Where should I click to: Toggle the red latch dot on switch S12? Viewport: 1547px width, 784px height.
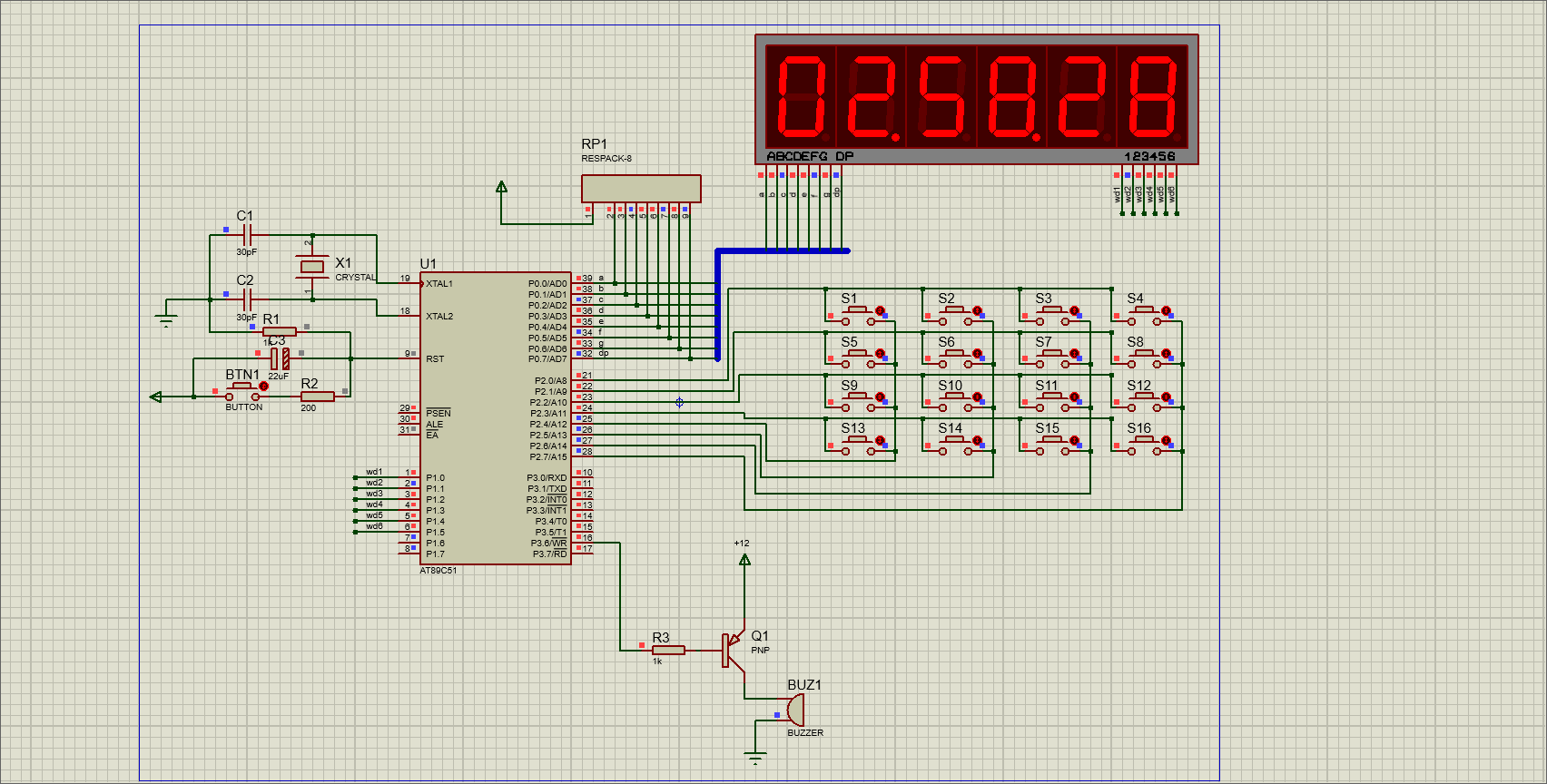(x=1166, y=397)
